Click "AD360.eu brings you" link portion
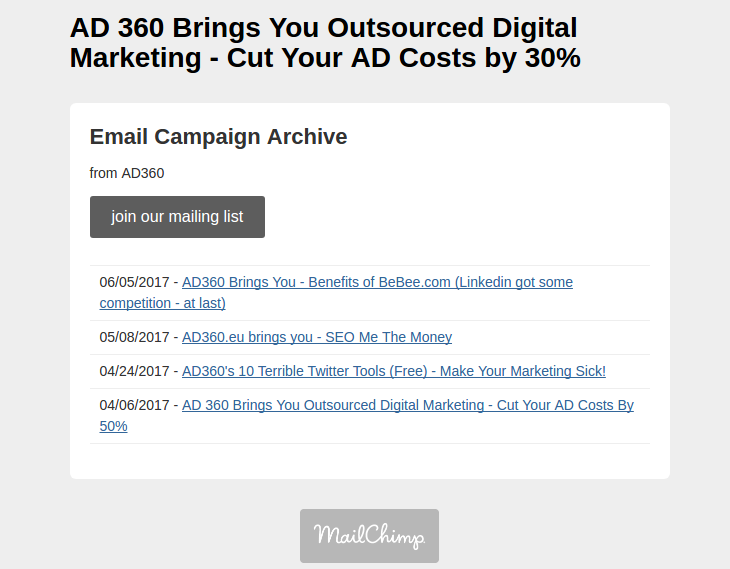This screenshot has height=569, width=730. coord(247,337)
